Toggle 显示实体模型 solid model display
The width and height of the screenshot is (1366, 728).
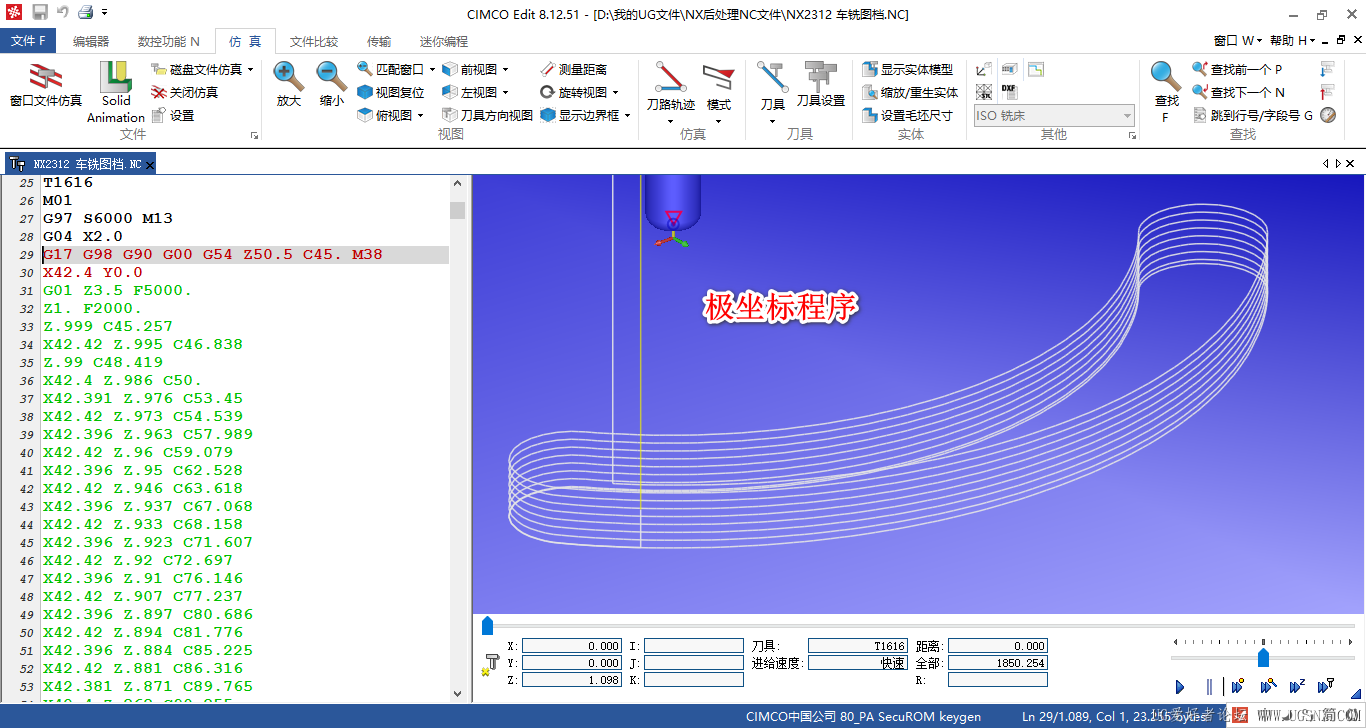point(907,69)
